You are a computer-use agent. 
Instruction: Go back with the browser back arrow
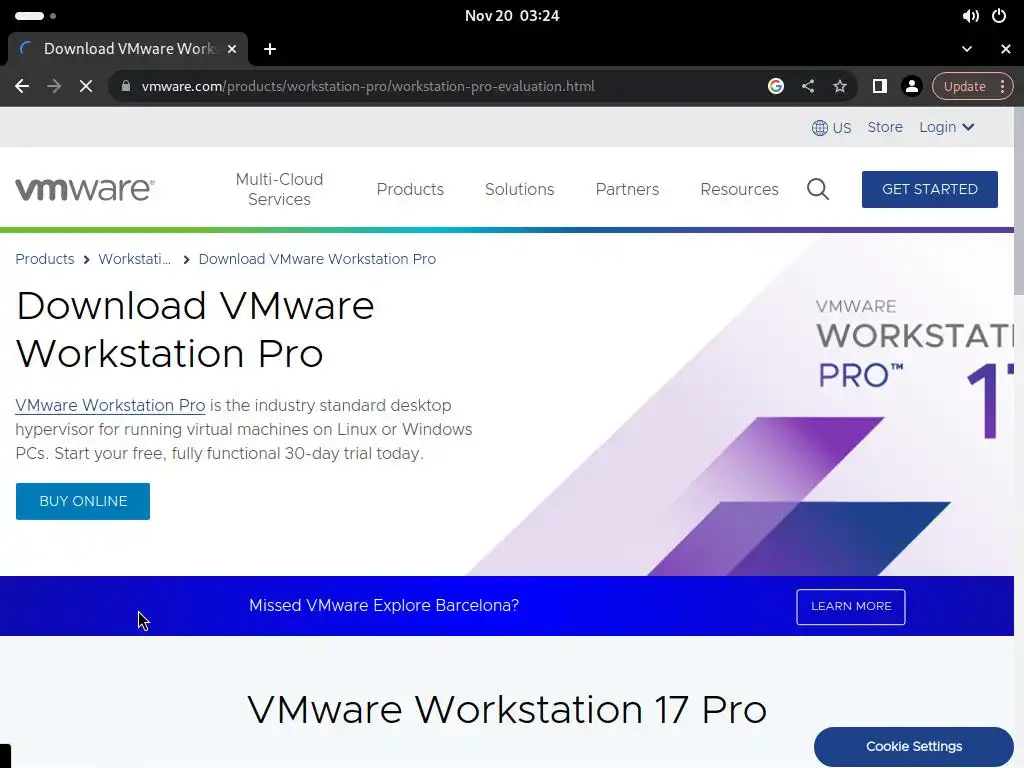tap(22, 86)
